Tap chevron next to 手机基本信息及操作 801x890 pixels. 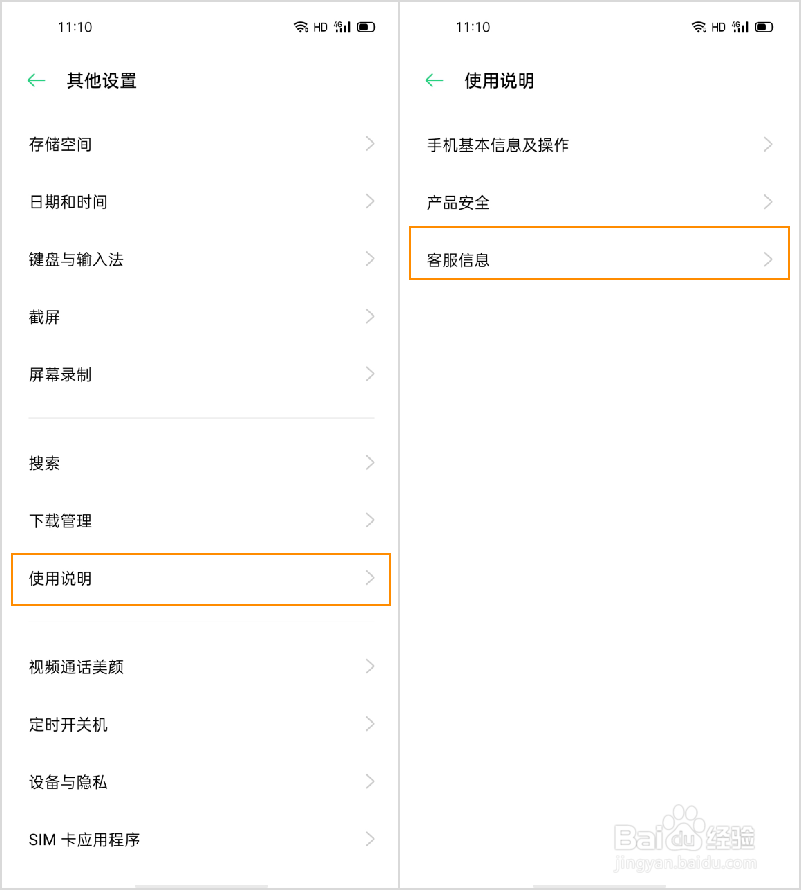click(x=768, y=145)
